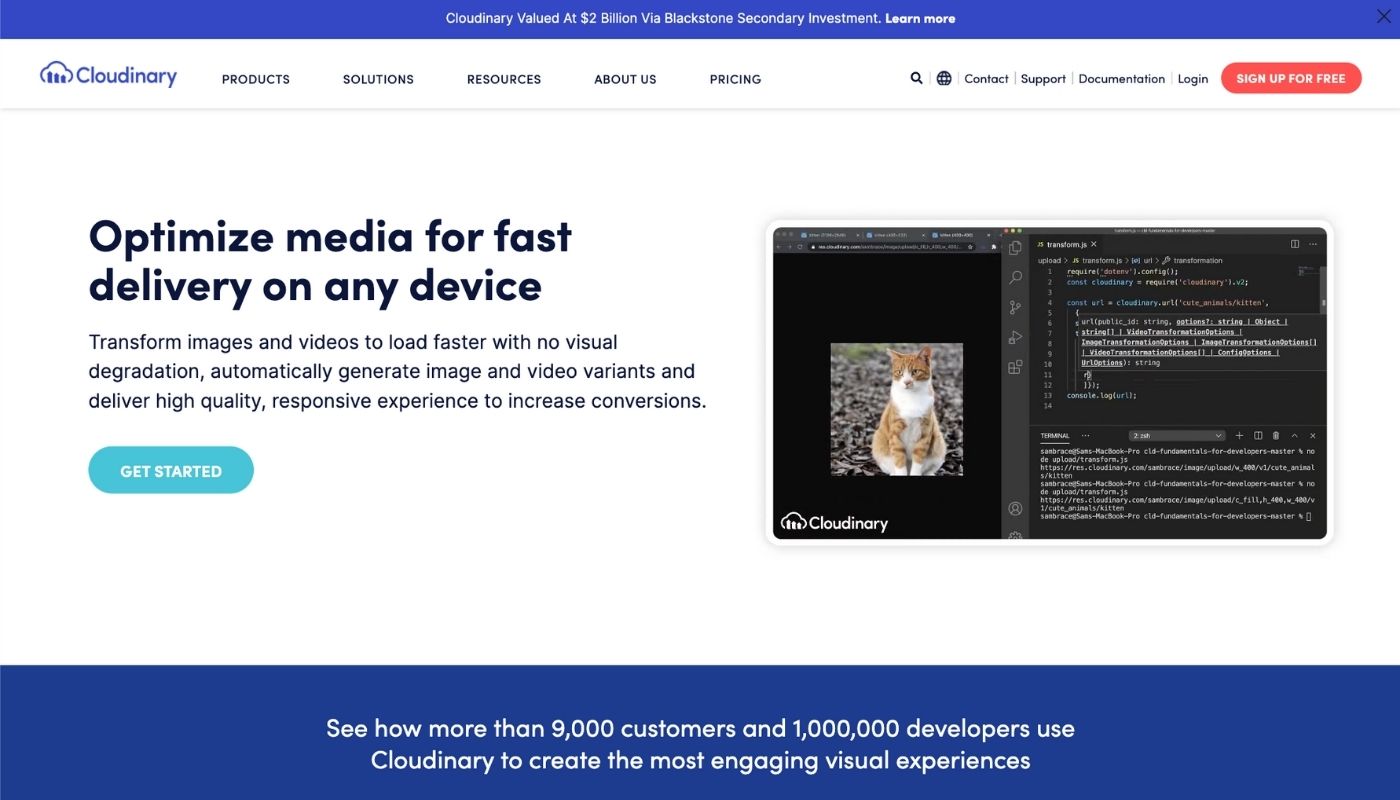
Task: Click 'Cloudinary Valued At $2 Billion' banner text
Action: click(x=663, y=18)
